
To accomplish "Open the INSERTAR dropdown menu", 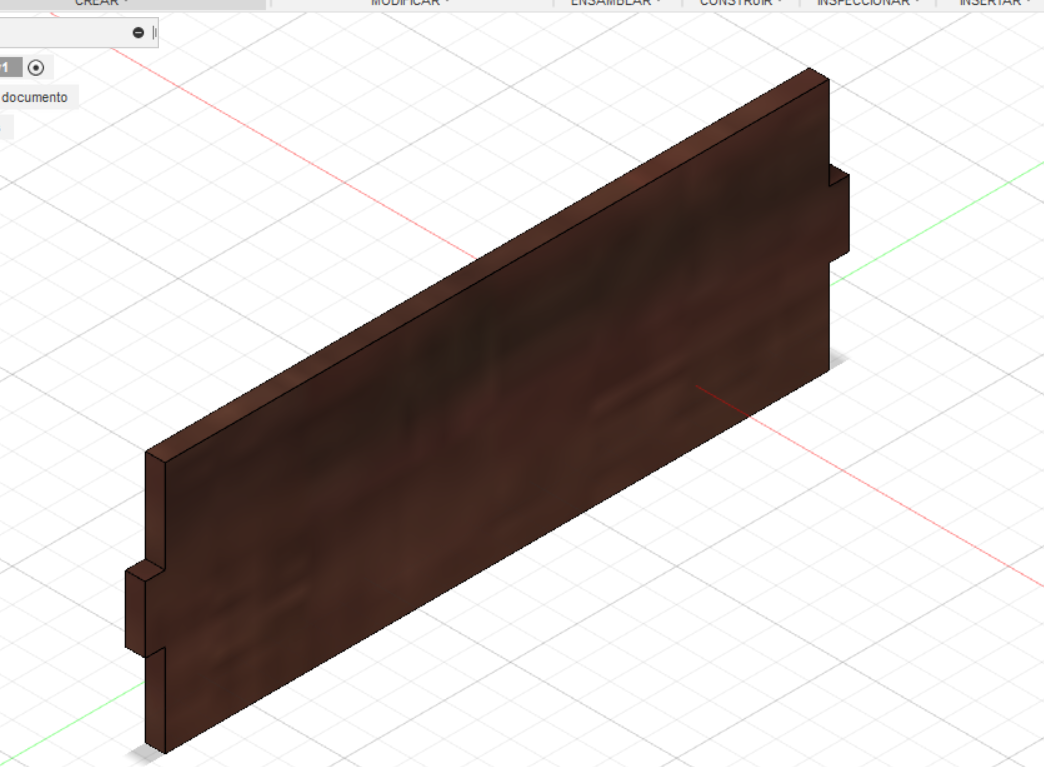I will [x=995, y=3].
